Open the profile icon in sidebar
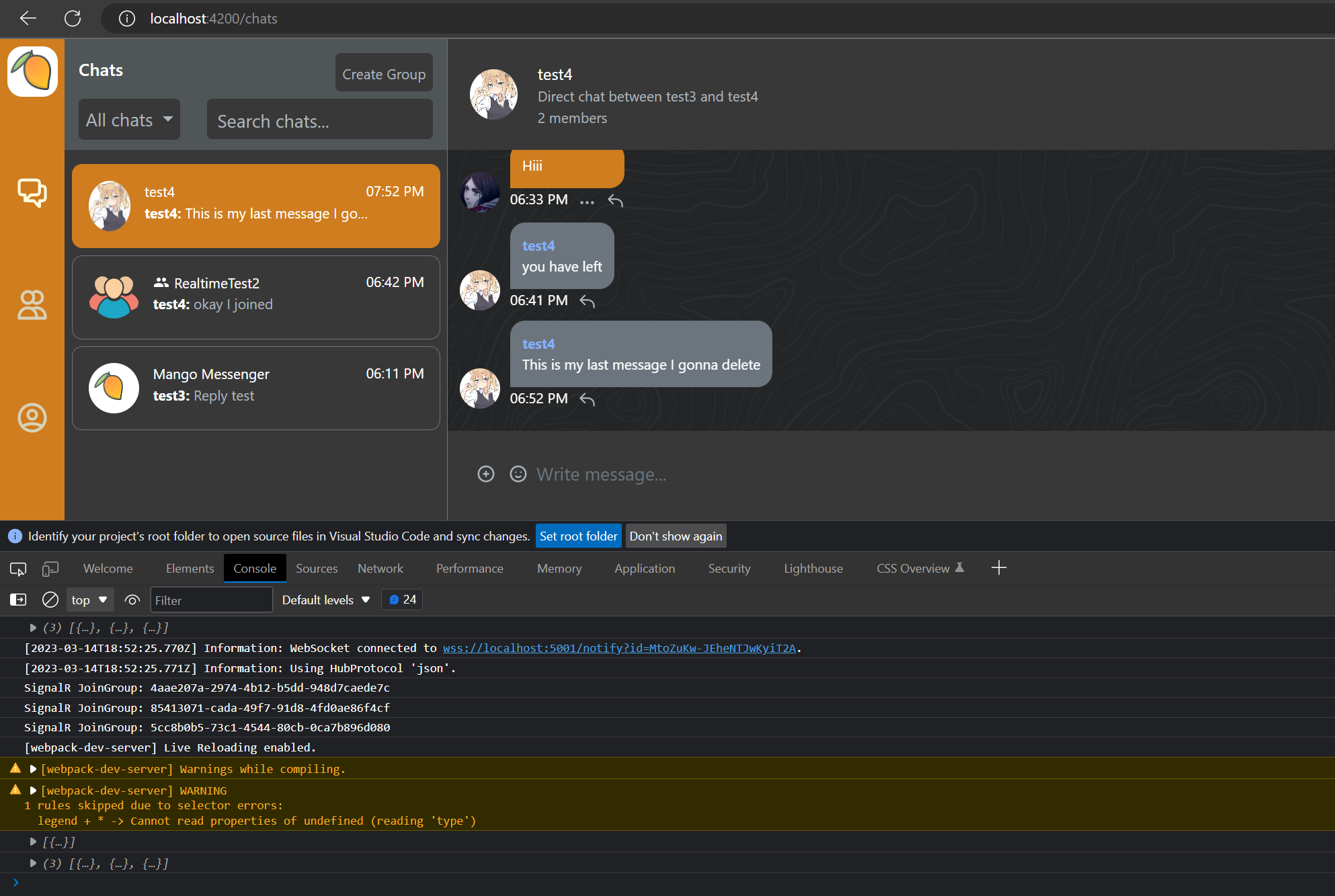The image size is (1335, 896). (x=32, y=417)
